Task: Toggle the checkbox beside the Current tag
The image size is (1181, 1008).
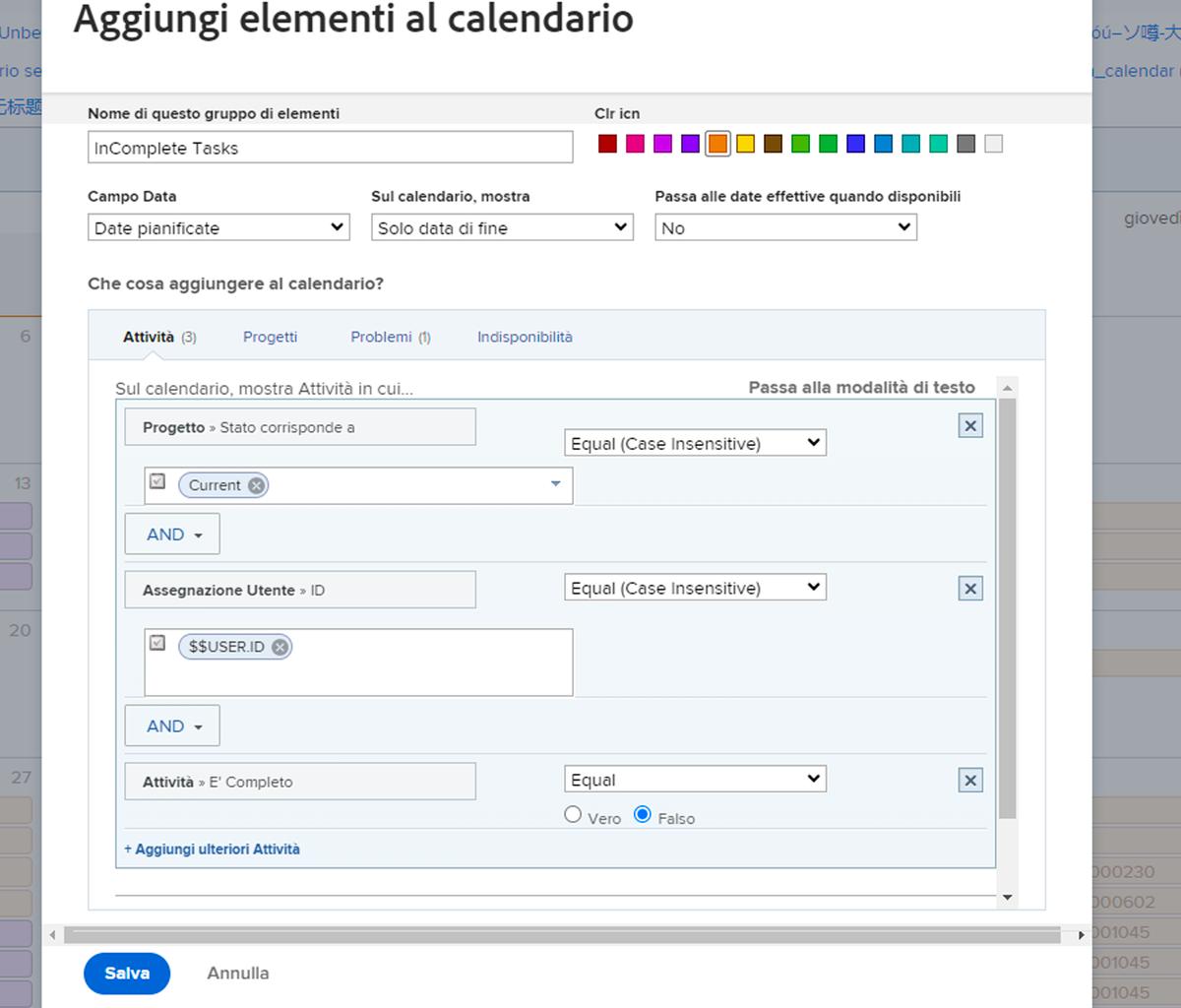Action: pos(157,480)
